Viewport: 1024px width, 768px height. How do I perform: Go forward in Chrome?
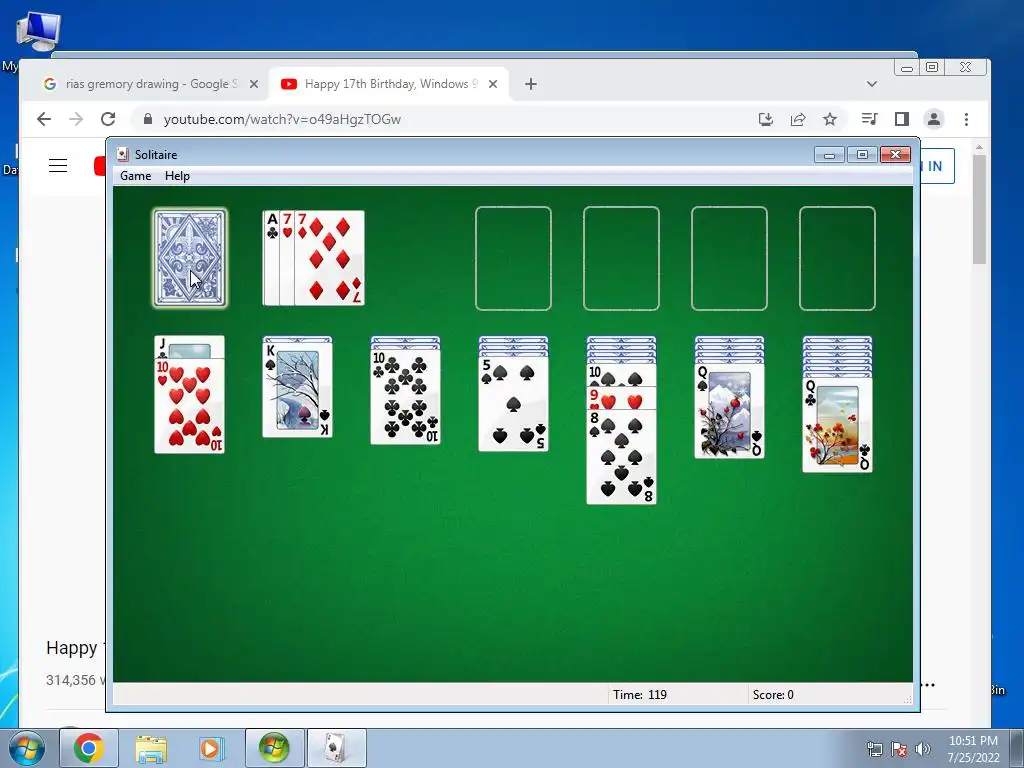pyautogui.click(x=76, y=119)
